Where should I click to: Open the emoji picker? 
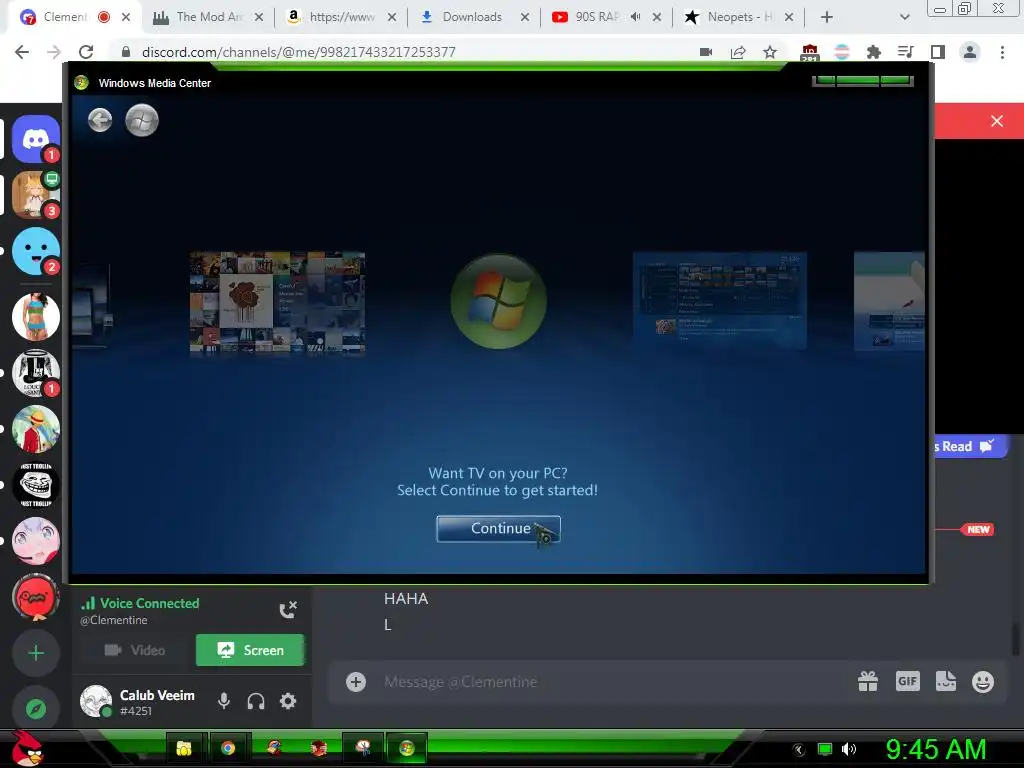click(x=983, y=682)
